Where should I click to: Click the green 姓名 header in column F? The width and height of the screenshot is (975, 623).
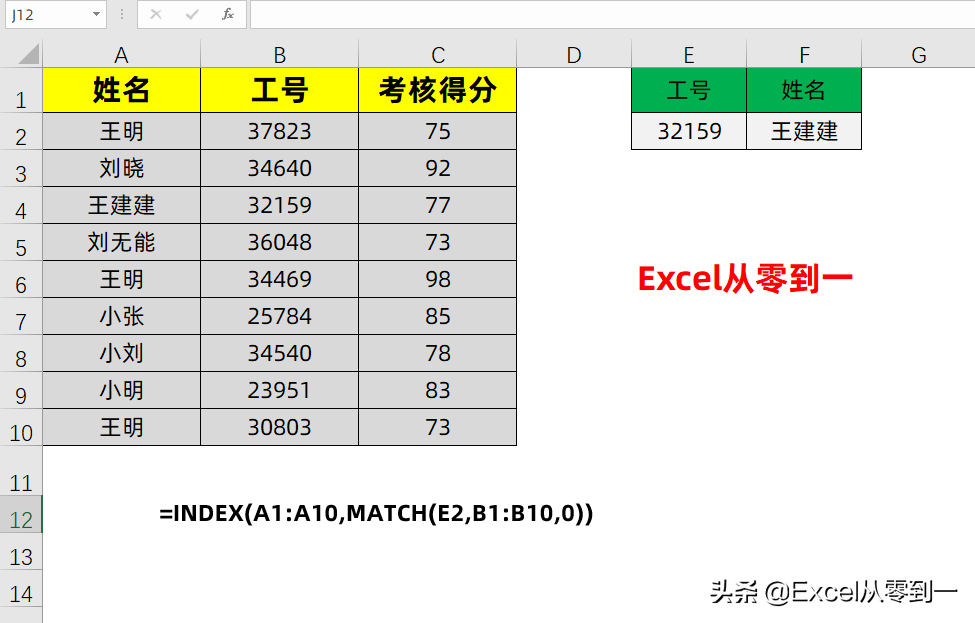tap(804, 90)
